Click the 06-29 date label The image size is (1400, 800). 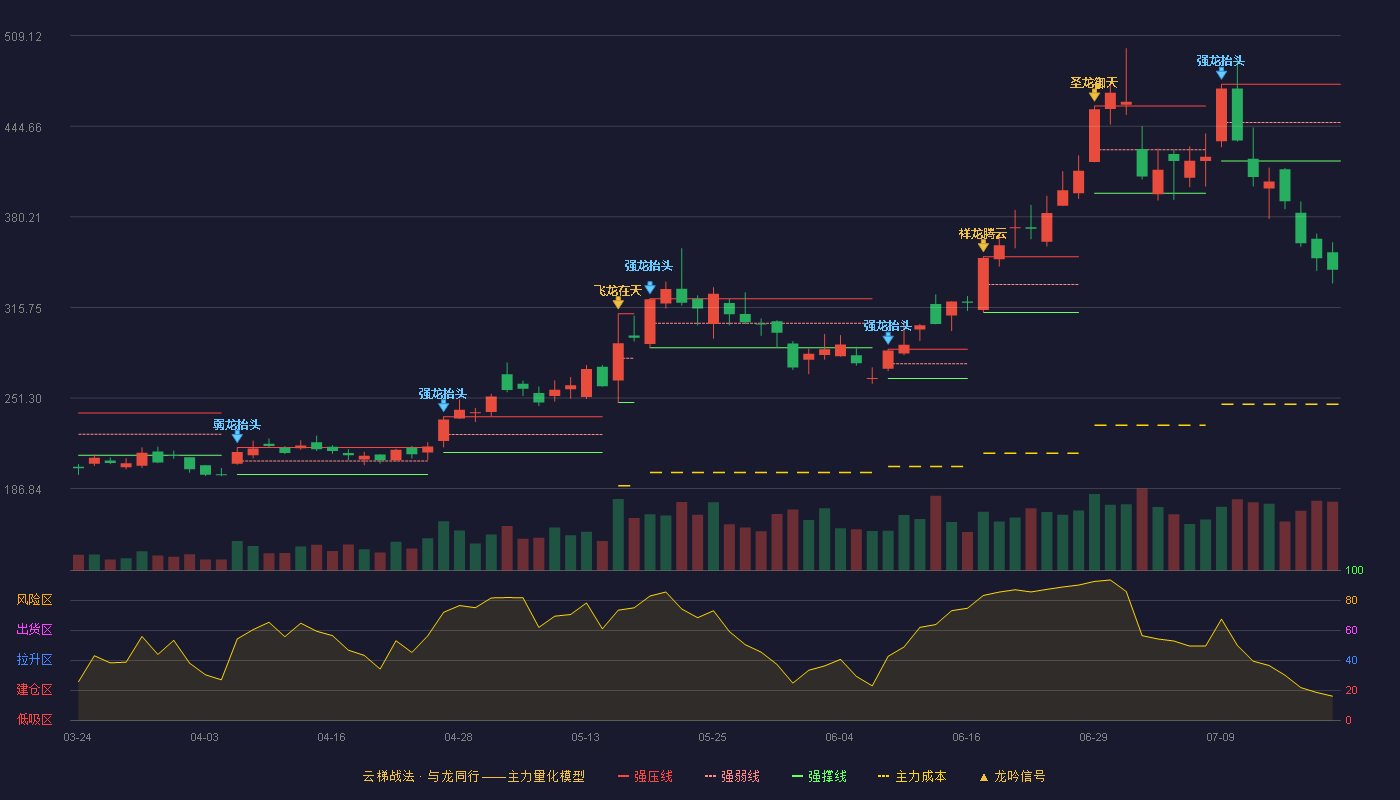click(x=1094, y=737)
